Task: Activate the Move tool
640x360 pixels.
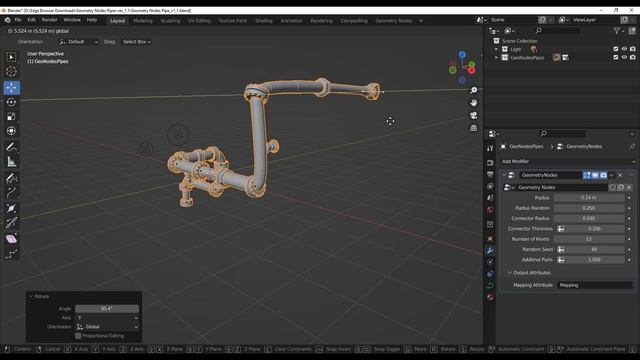Action: point(11,88)
